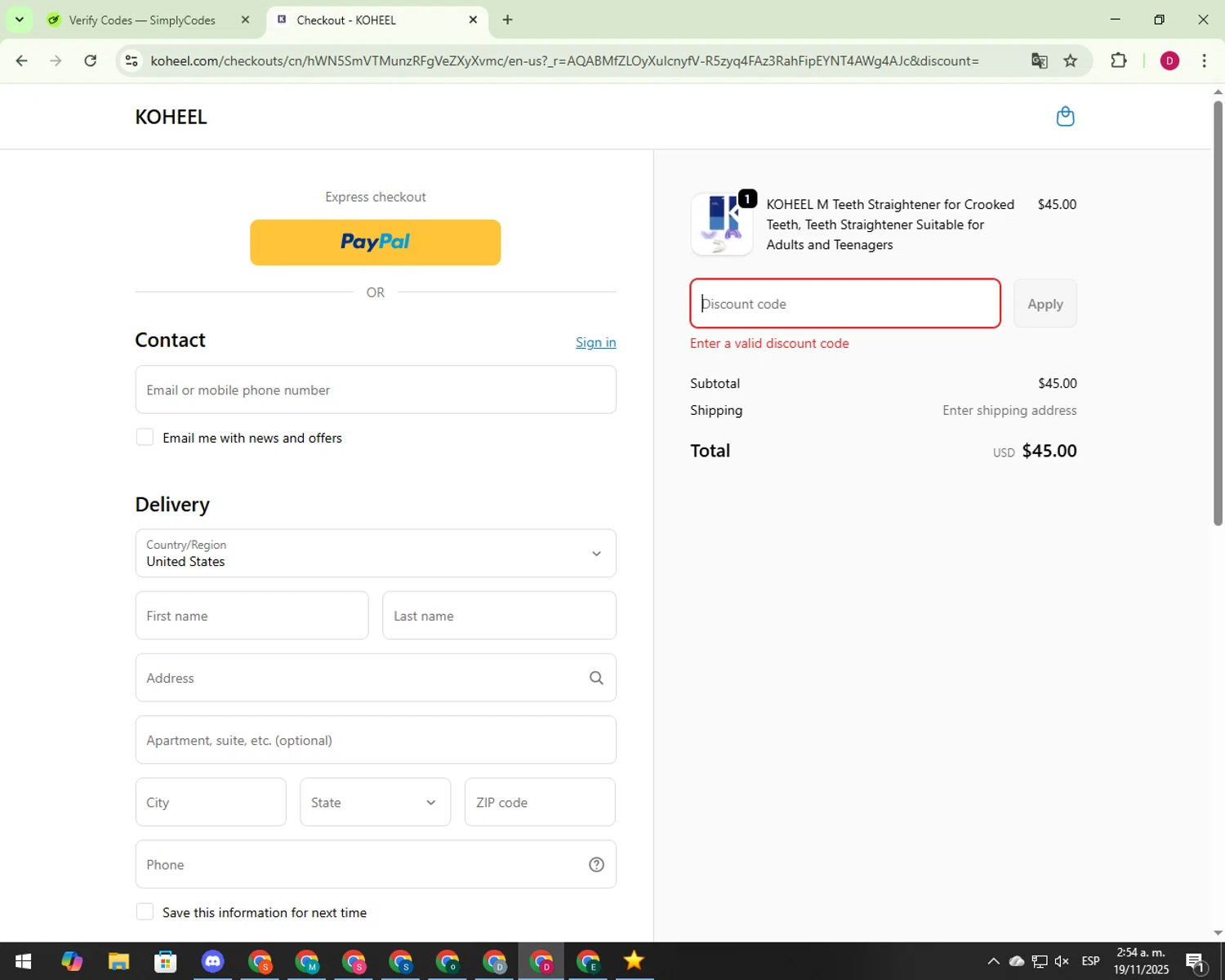Open the browser Extensions puzzle icon
The width and height of the screenshot is (1225, 980).
(1118, 60)
